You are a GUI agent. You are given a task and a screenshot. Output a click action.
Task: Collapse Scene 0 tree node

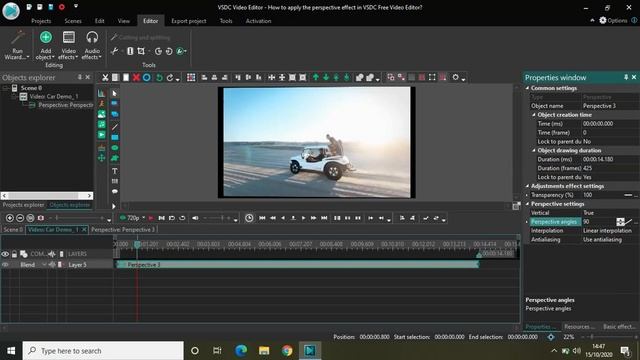pos(6,88)
